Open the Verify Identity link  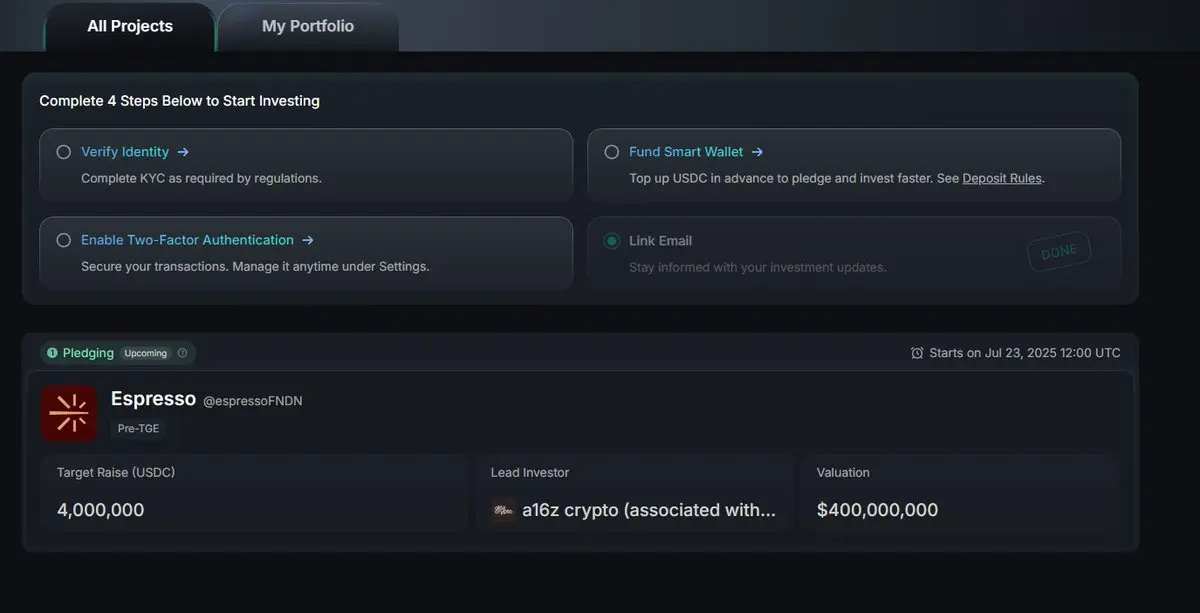tap(125, 152)
